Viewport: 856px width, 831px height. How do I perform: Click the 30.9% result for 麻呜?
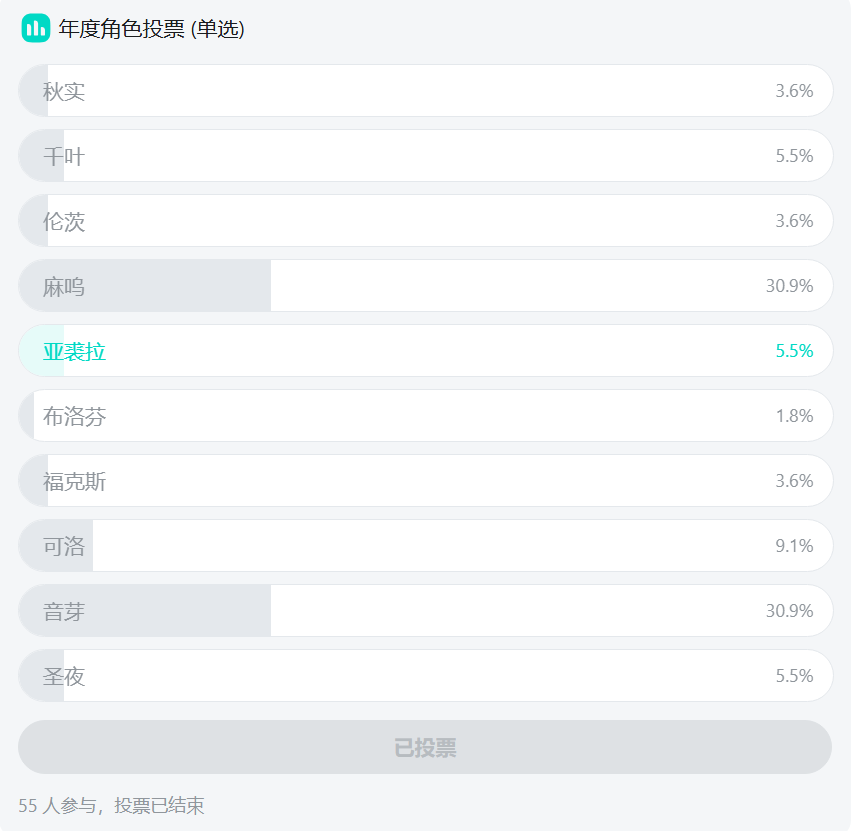click(x=789, y=286)
